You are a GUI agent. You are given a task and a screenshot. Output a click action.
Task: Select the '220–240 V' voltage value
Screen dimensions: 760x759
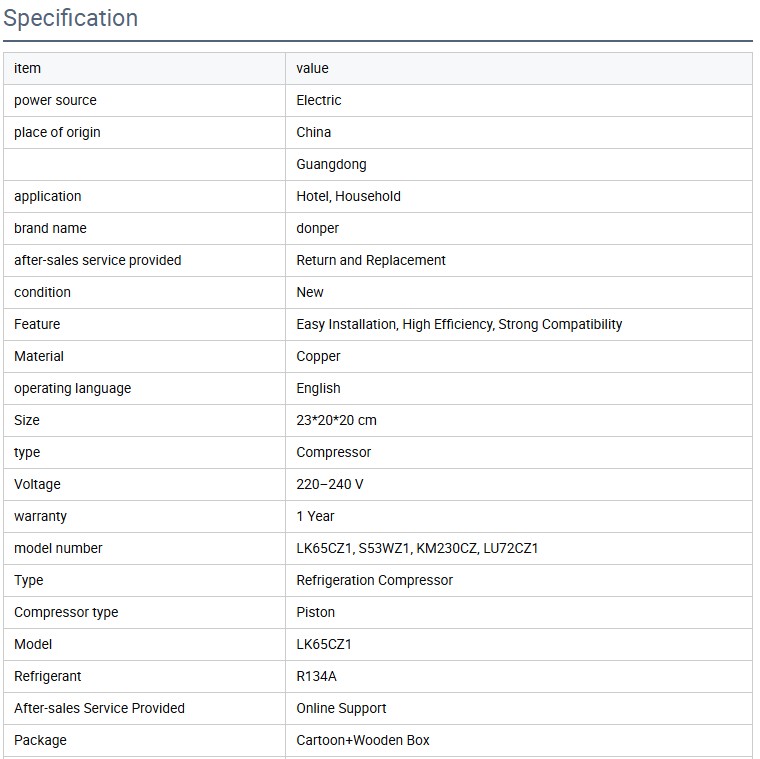[330, 484]
